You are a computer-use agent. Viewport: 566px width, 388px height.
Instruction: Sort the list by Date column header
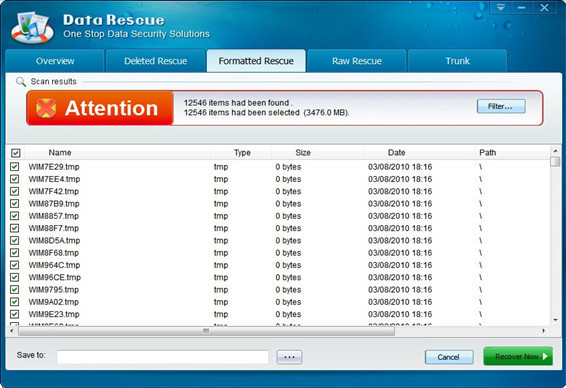click(396, 153)
